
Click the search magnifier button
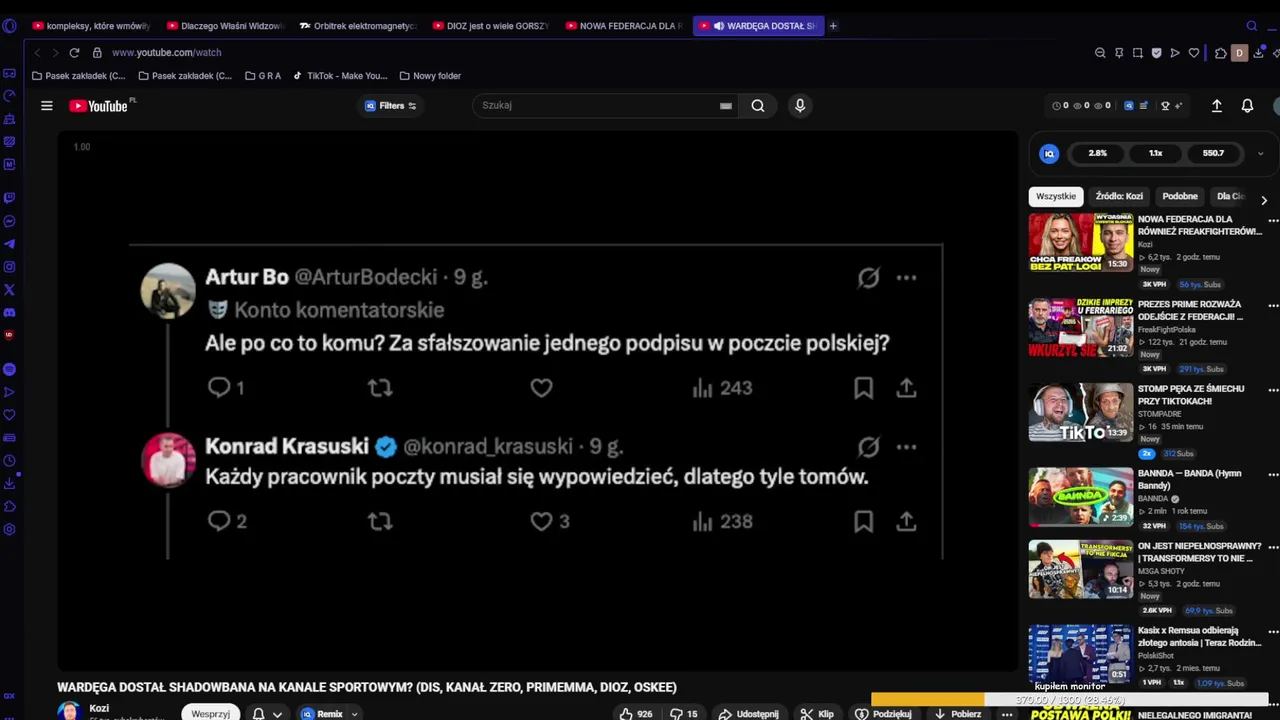click(758, 106)
